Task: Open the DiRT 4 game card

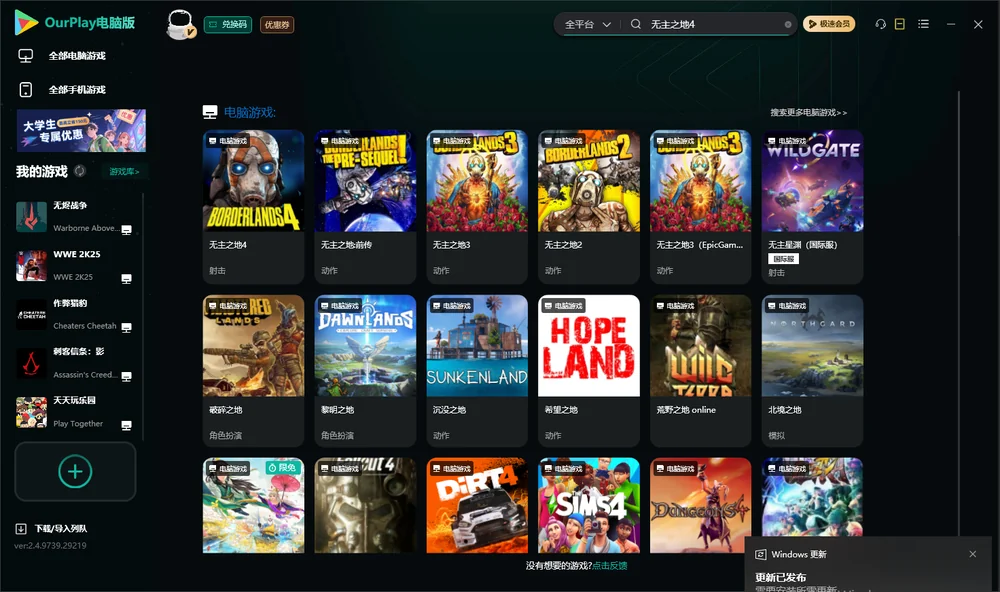Action: coord(477,505)
